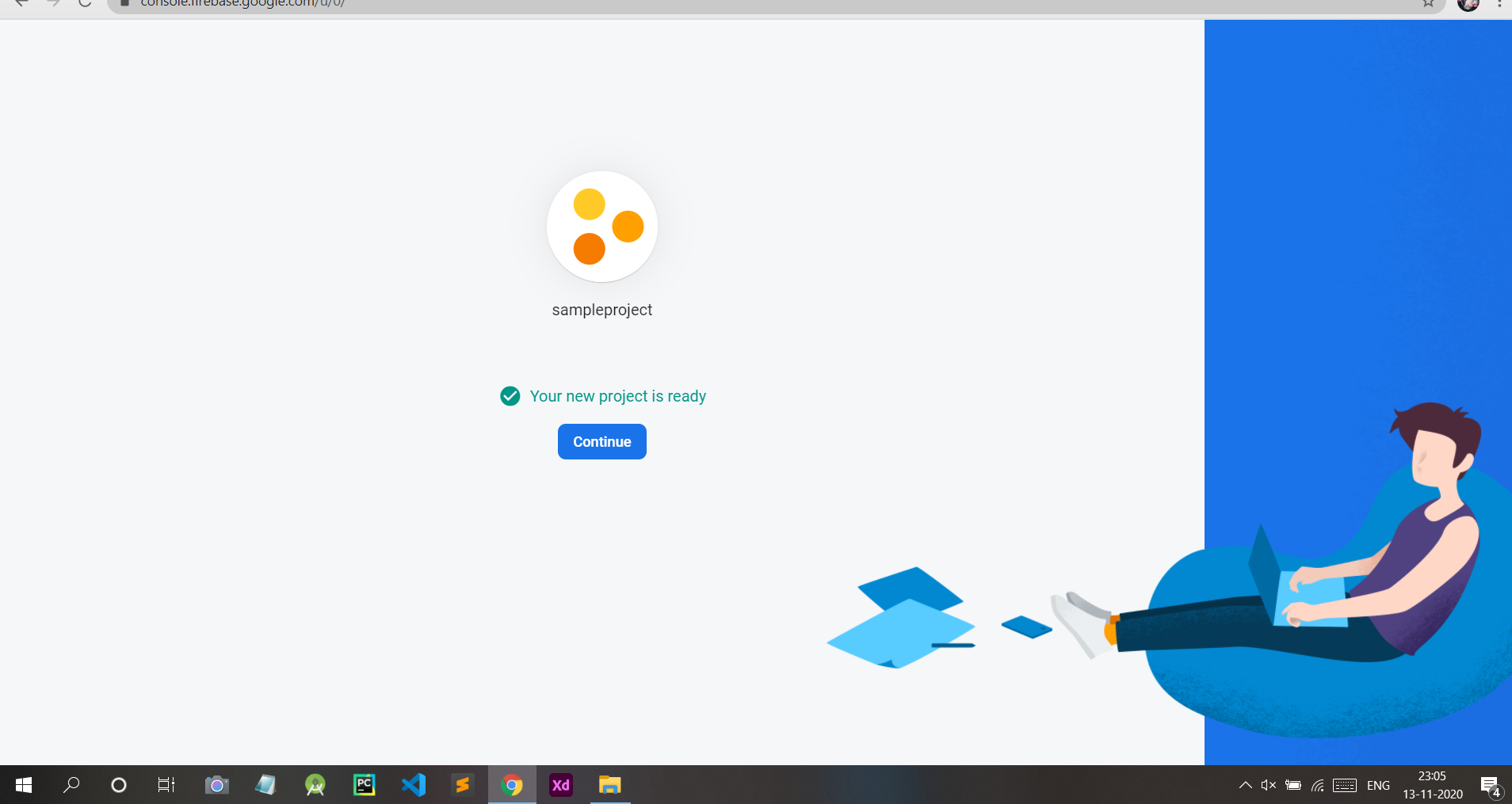Open the Chrome profile avatar
1512x804 pixels.
tap(1468, 4)
